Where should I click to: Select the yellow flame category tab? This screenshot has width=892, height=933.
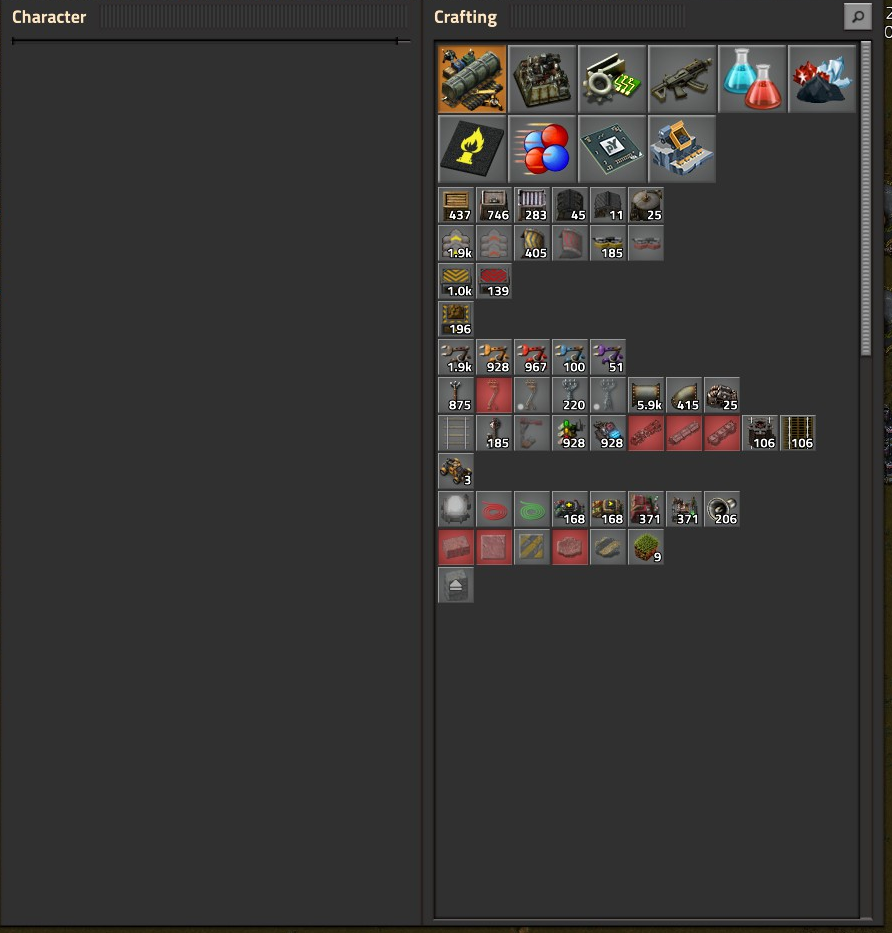[x=472, y=149]
